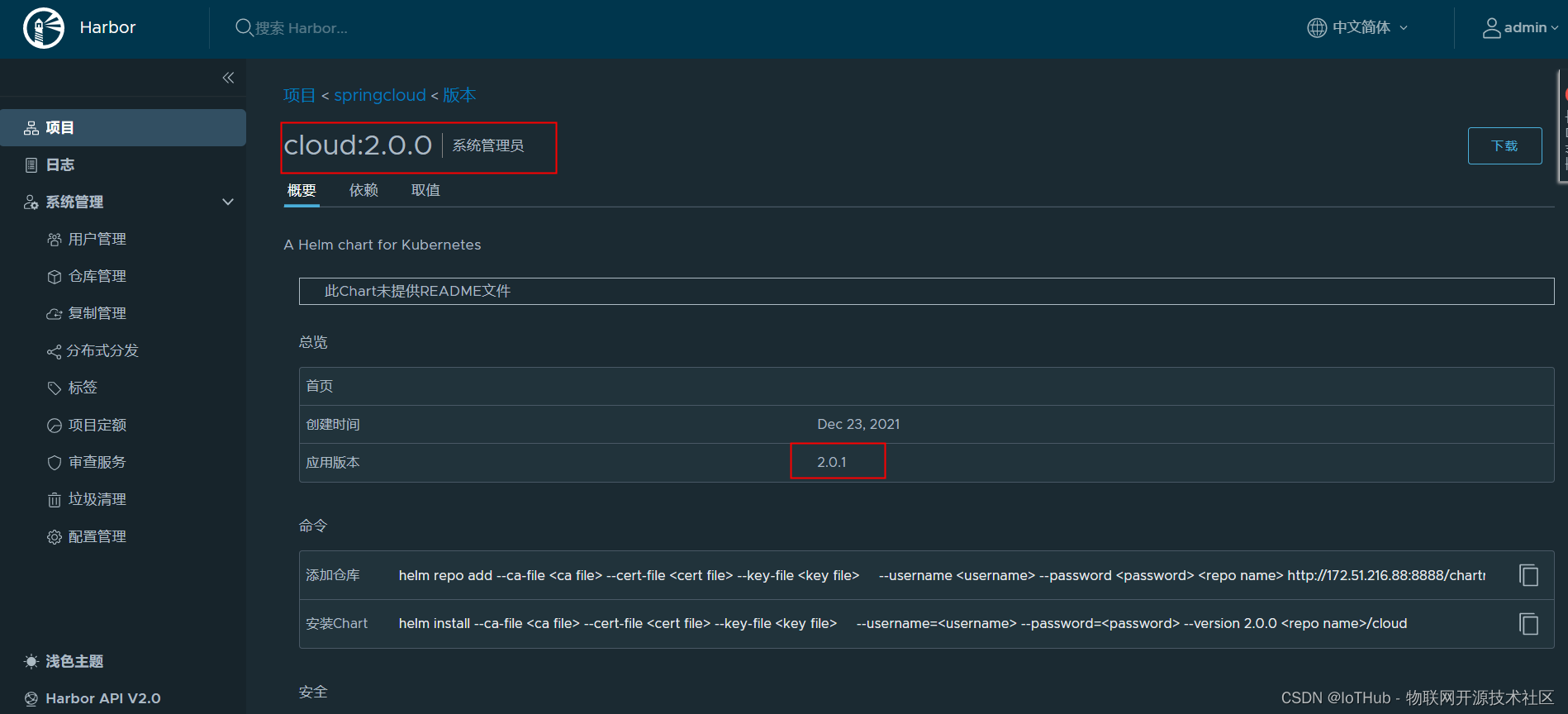Click the globe language icon

coord(1317,27)
